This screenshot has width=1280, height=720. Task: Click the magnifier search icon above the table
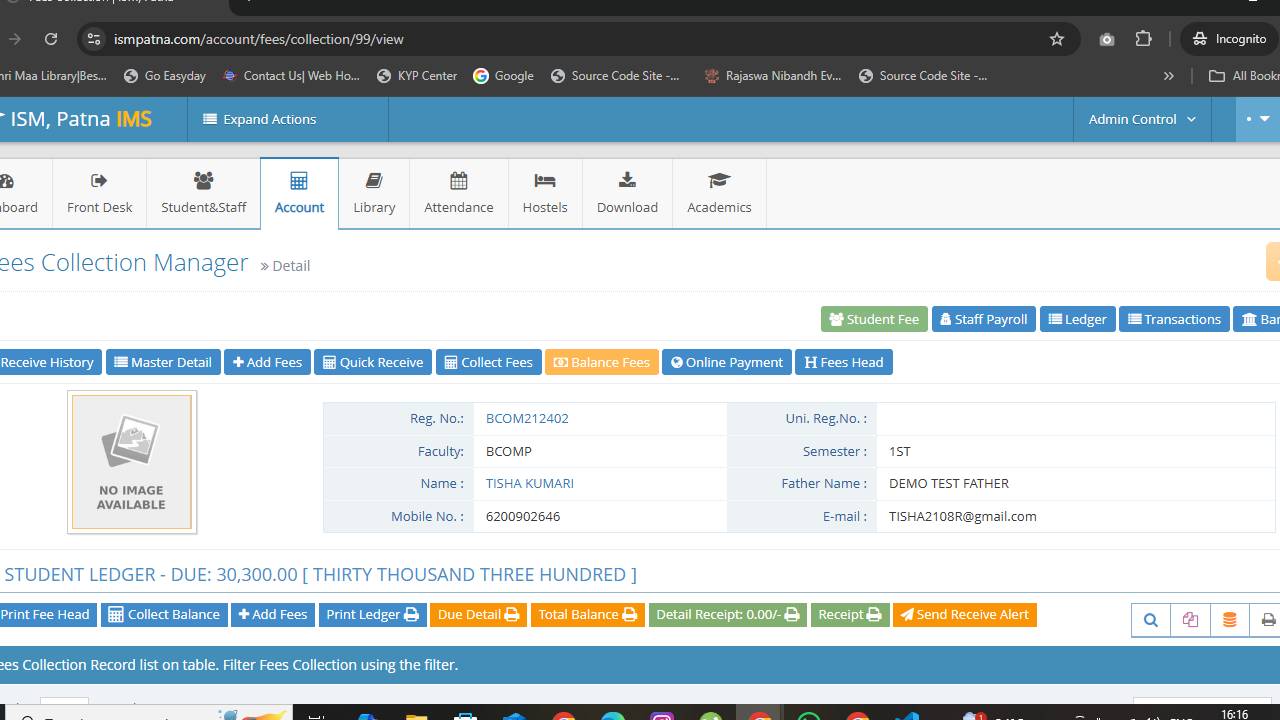coord(1151,620)
